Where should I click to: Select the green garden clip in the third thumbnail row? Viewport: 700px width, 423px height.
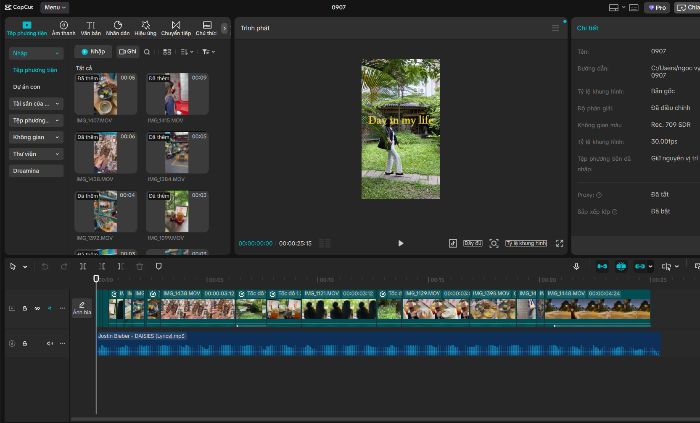click(177, 212)
